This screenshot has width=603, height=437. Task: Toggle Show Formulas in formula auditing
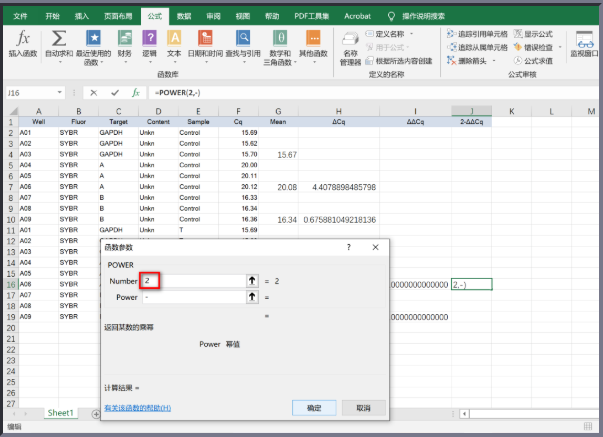533,34
